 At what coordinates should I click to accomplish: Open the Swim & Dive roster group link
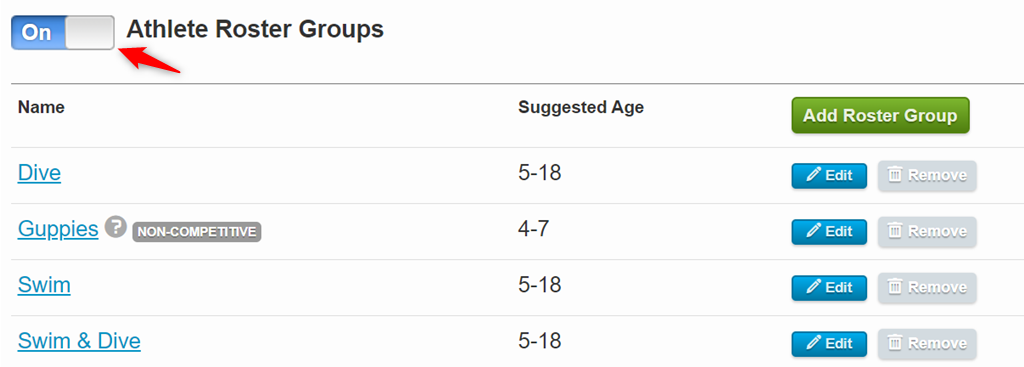[x=79, y=342]
